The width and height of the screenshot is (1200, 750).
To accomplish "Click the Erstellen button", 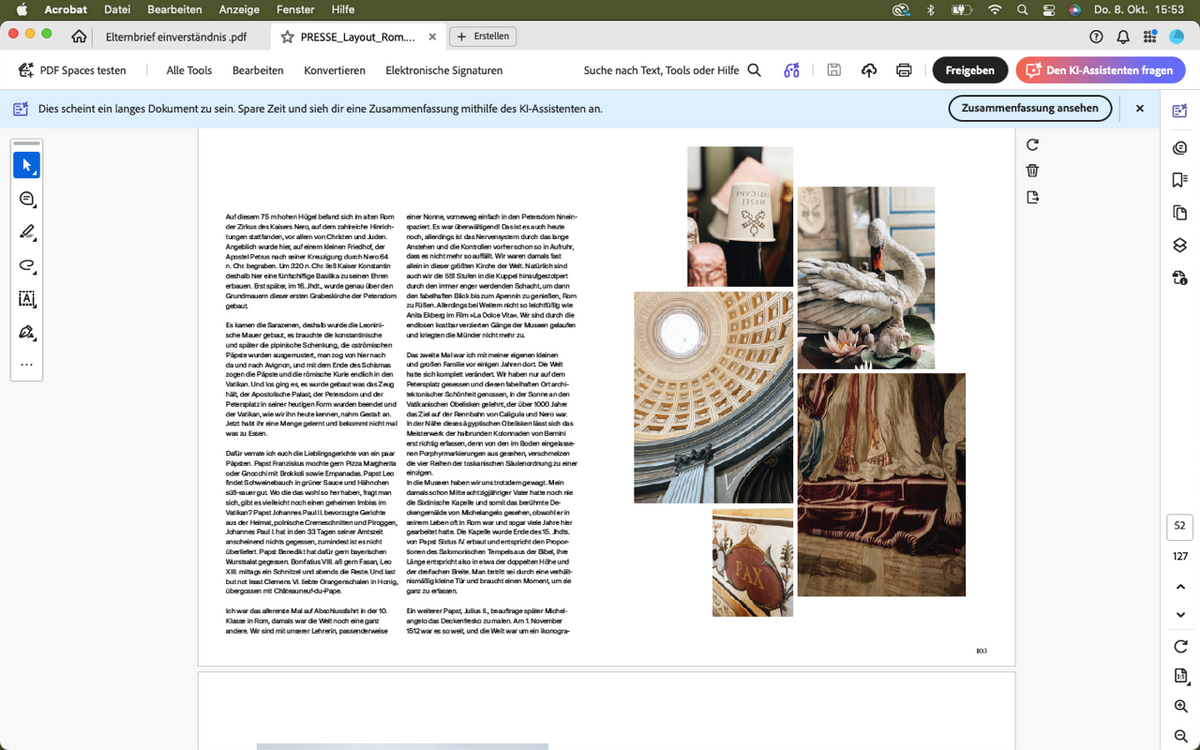I will coord(483,36).
